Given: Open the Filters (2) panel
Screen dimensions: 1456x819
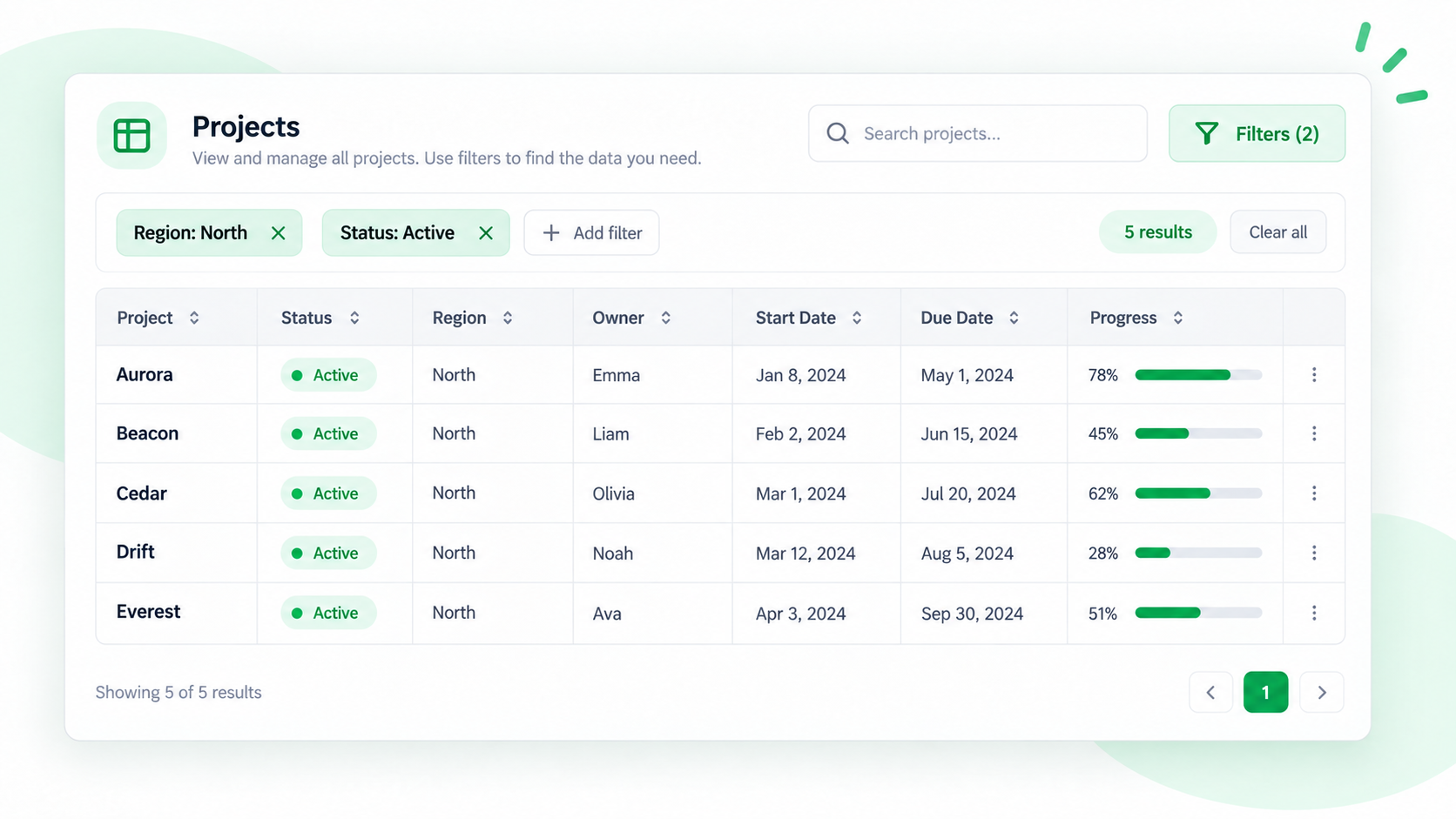Looking at the screenshot, I should click(1257, 133).
